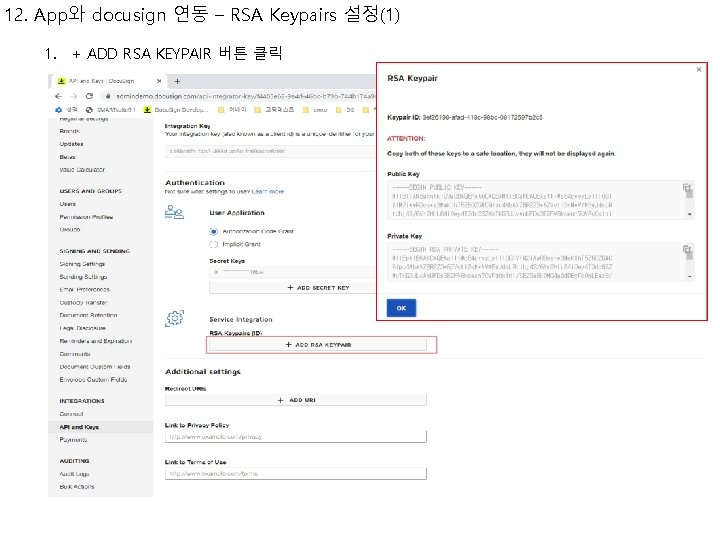Close the API and Keys browser tab
The image size is (720, 540).
[x=159, y=81]
